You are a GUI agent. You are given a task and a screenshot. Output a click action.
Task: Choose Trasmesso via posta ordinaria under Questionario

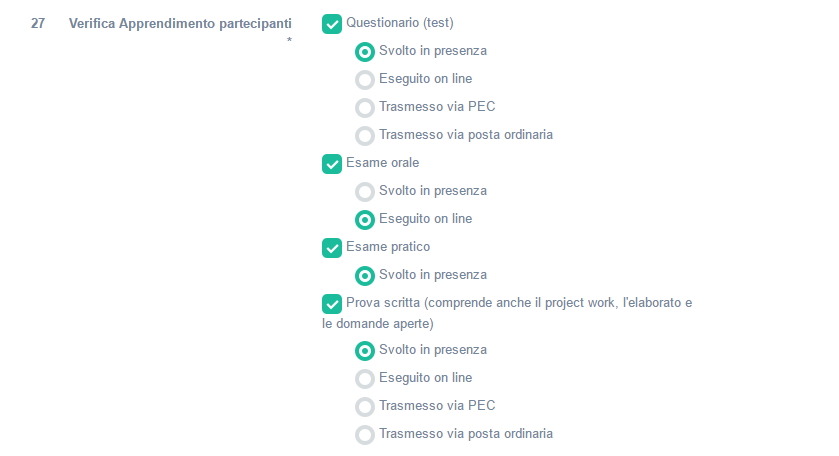[365, 136]
